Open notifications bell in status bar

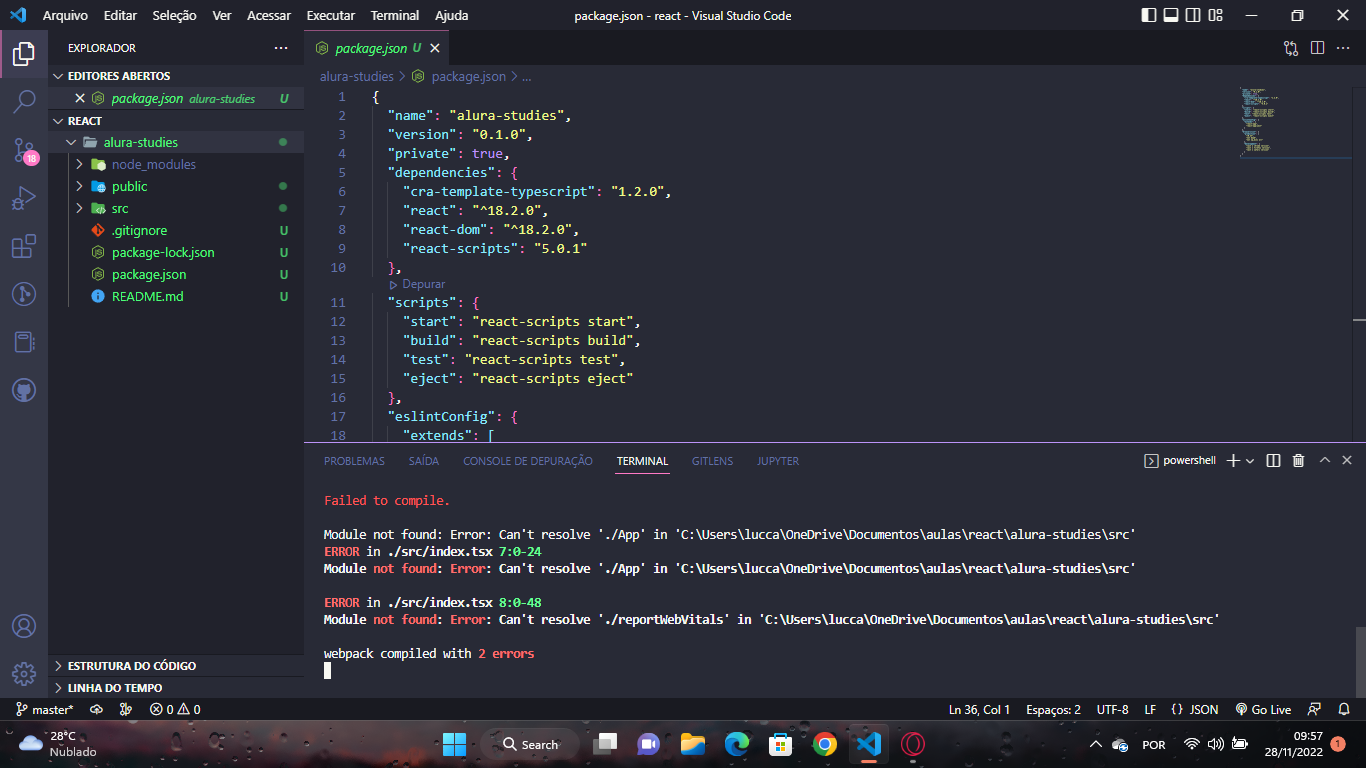point(1343,710)
